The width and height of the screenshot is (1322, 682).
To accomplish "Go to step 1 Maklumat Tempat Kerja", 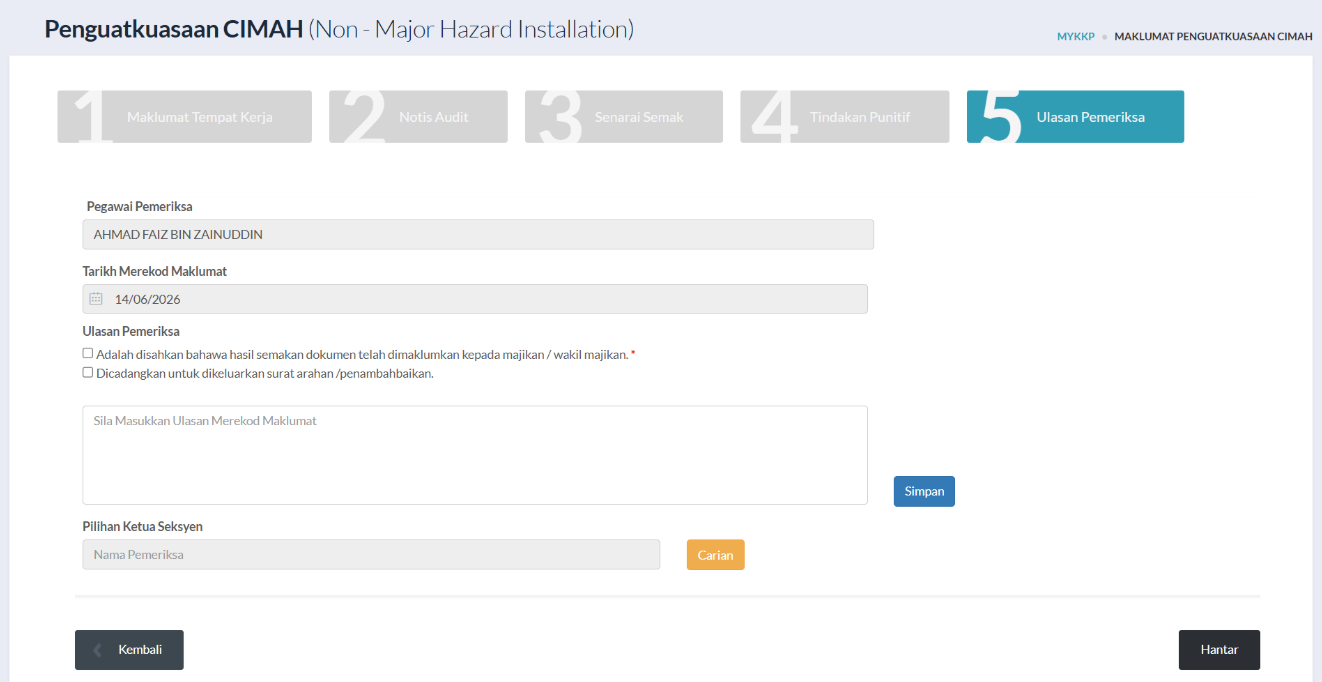I will [x=185, y=117].
